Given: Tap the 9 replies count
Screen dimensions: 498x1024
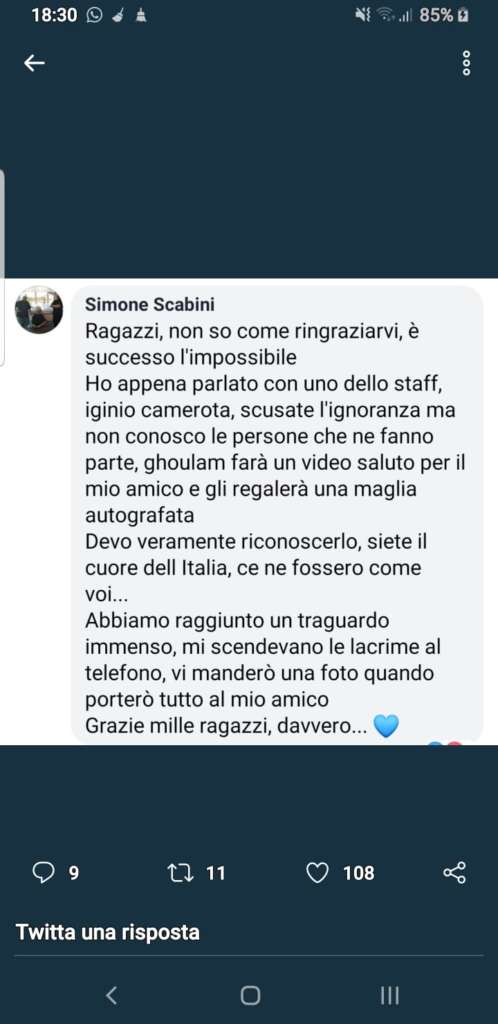Looking at the screenshot, I should click(x=74, y=873).
